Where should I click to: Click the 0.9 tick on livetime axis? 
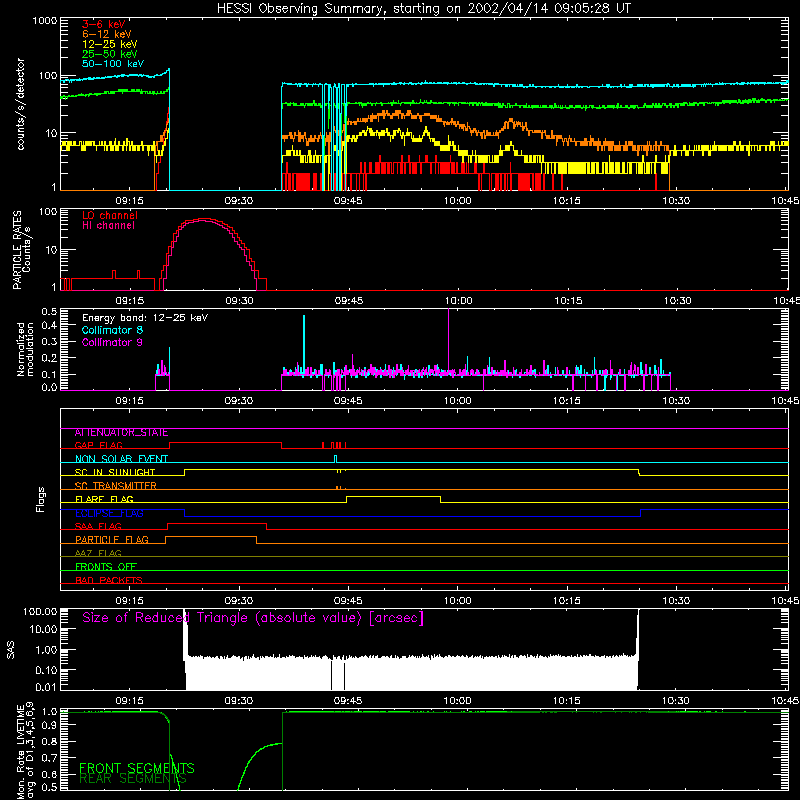click(x=49, y=725)
